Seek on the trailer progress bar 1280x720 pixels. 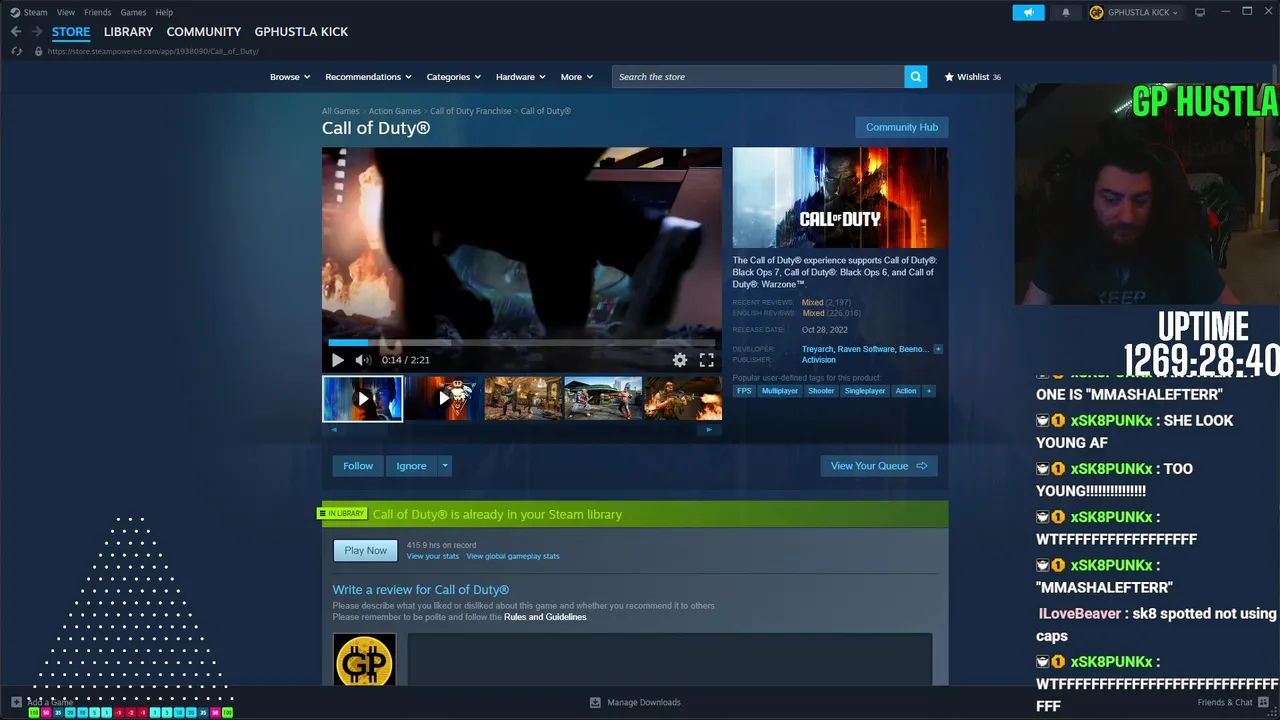[521, 343]
